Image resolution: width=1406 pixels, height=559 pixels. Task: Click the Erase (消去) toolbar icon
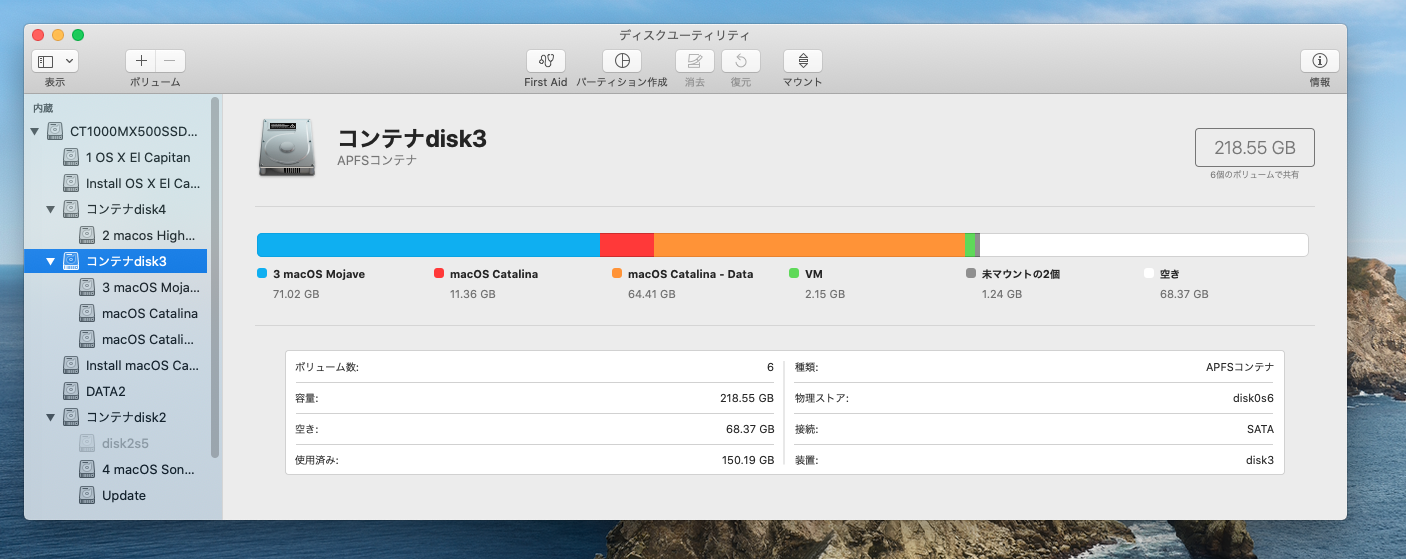coord(694,61)
